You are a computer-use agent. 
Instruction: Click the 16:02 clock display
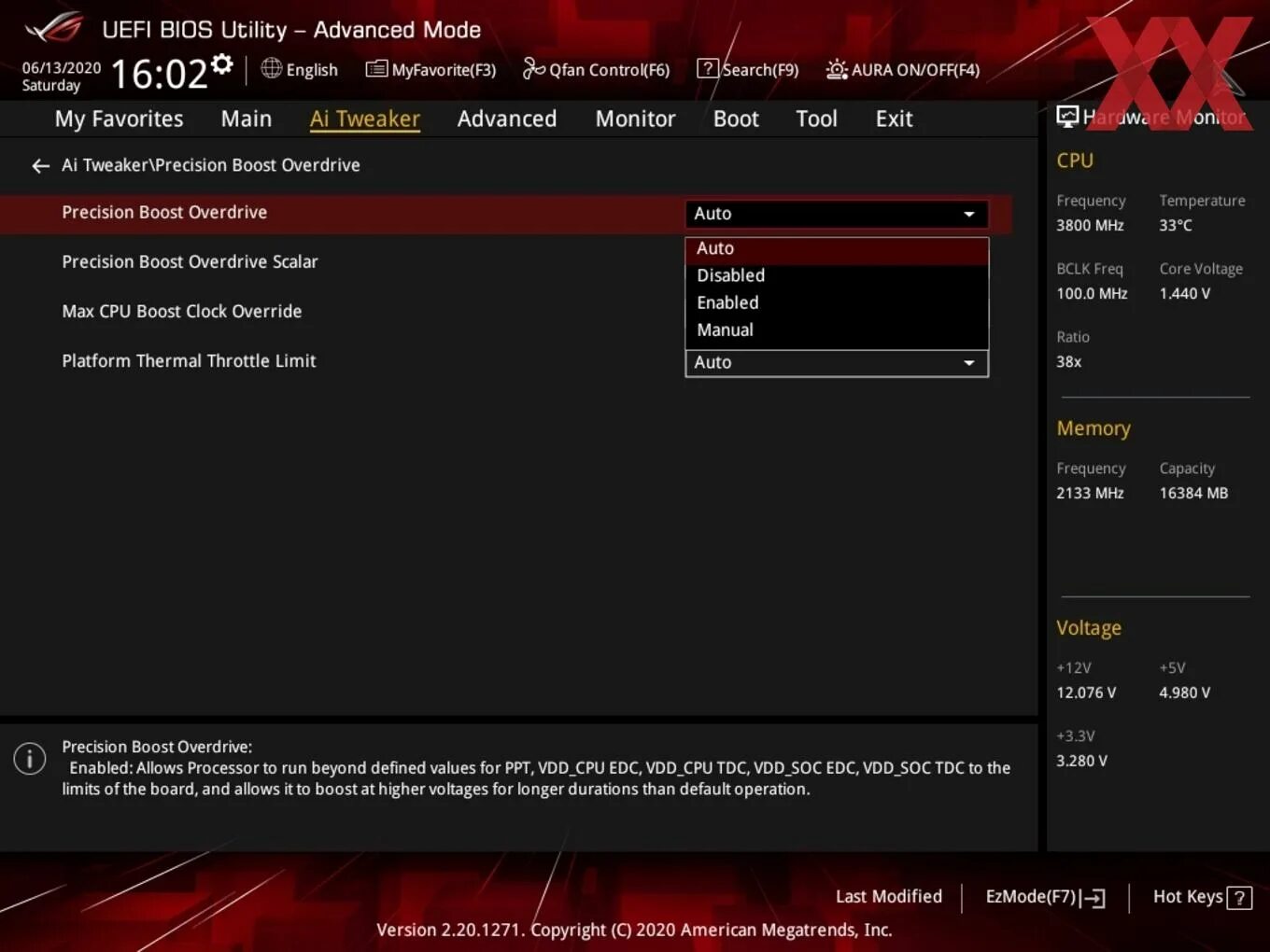[159, 74]
